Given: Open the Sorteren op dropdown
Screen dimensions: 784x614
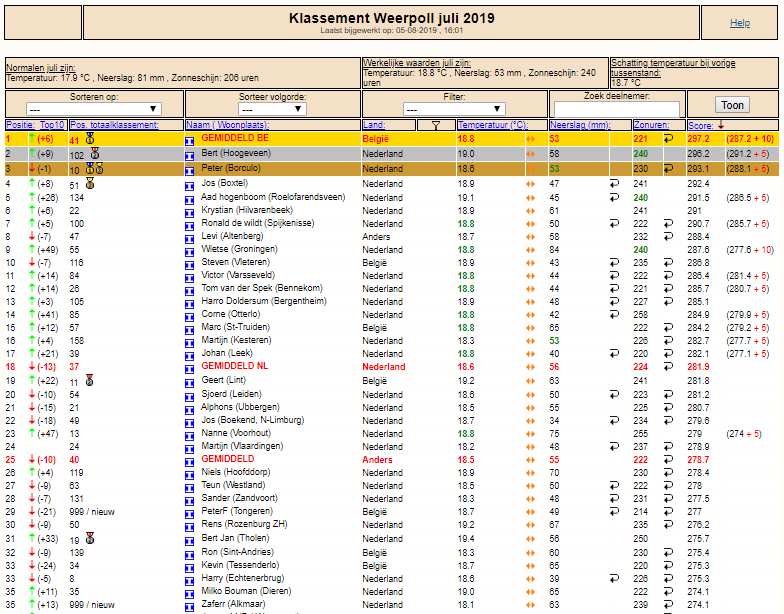Looking at the screenshot, I should click(x=94, y=109).
